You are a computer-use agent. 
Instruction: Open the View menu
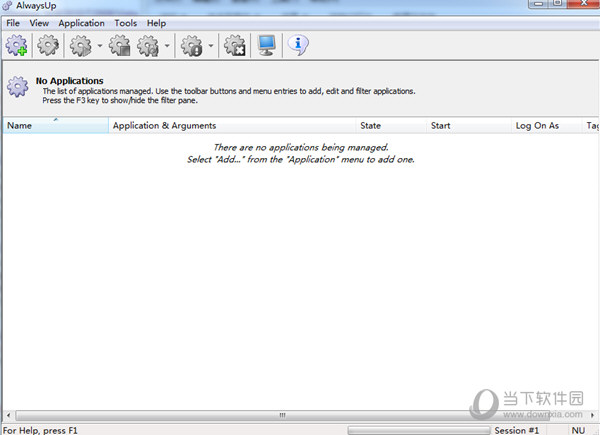[x=39, y=23]
